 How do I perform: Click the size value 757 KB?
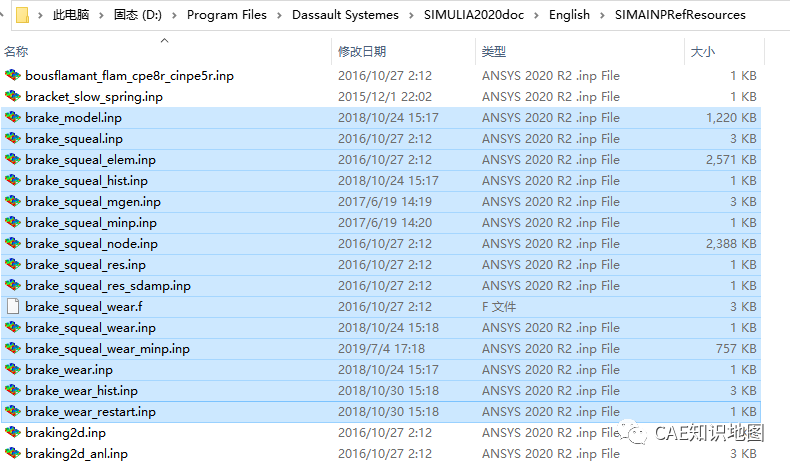[x=736, y=349]
